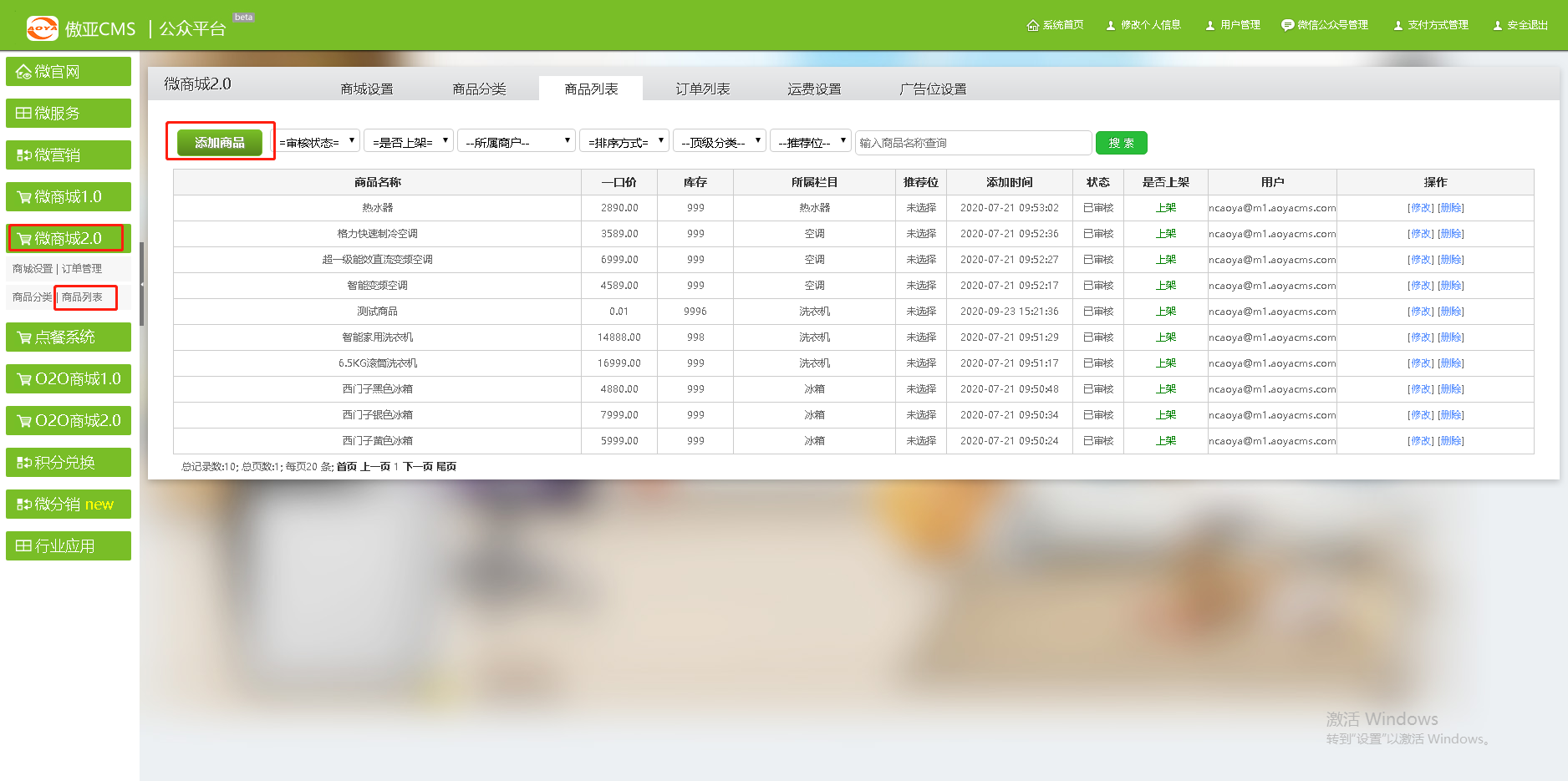1568x781 pixels.
Task: Switch to the 订单列表 tab
Action: coord(702,89)
